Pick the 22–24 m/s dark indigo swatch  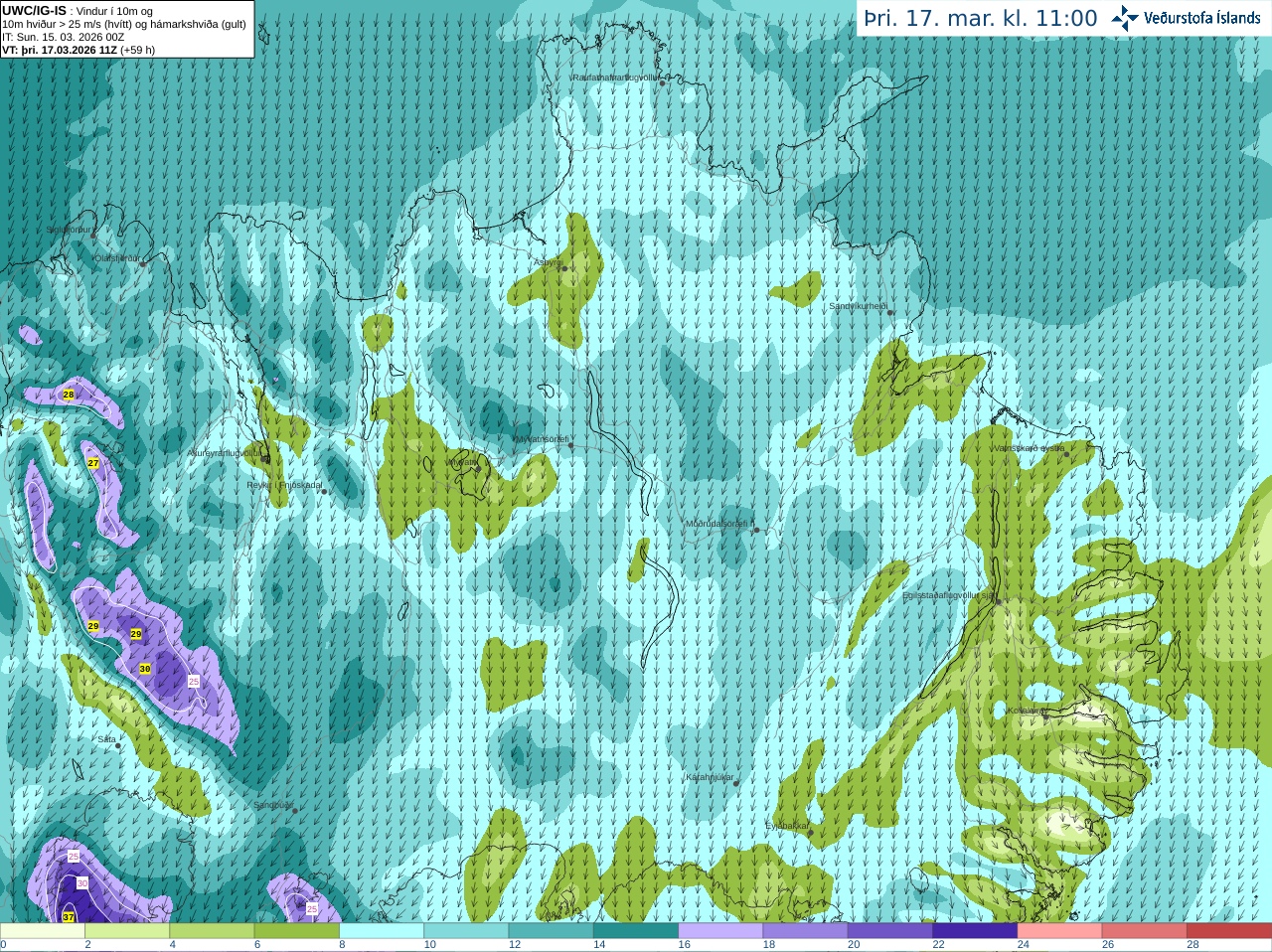(975, 931)
